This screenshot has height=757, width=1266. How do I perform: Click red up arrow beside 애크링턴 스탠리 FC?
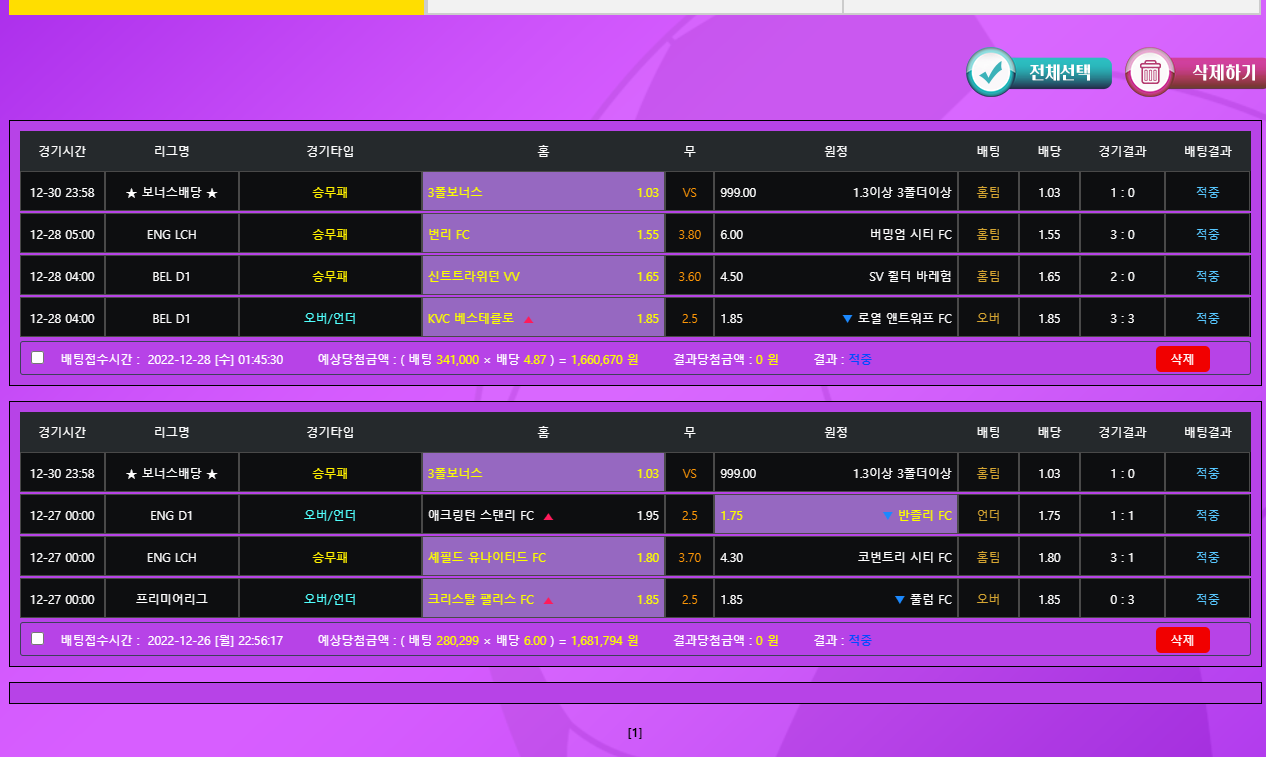[548, 517]
